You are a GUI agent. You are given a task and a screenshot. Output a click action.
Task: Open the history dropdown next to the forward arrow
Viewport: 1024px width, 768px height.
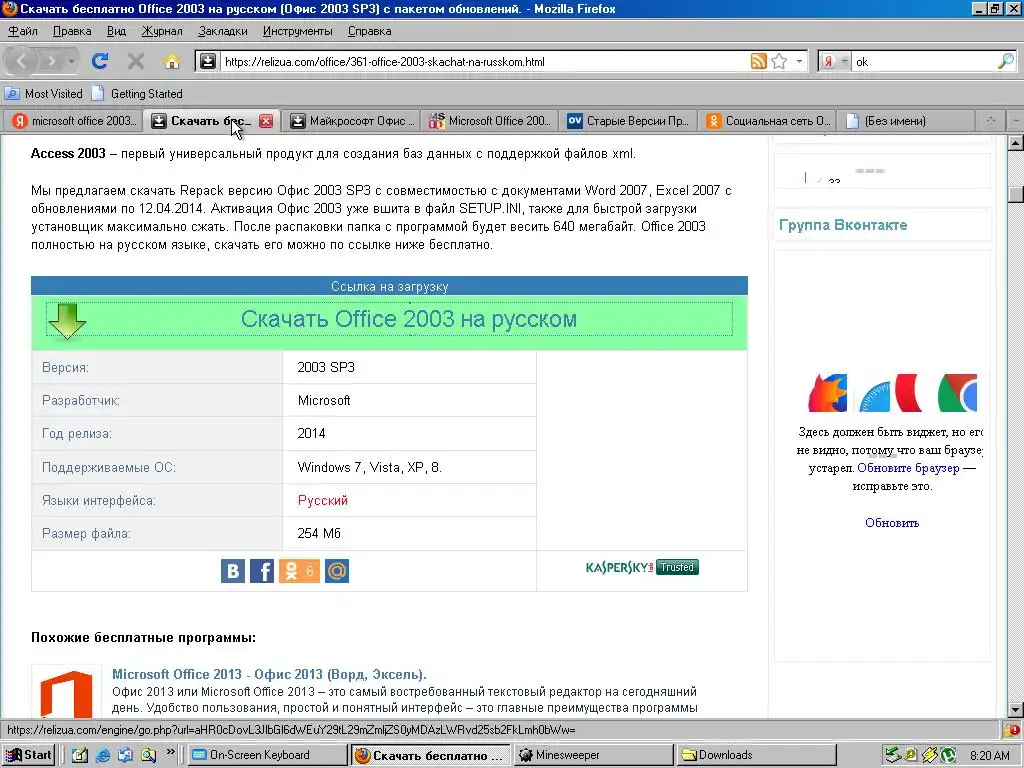coord(71,61)
